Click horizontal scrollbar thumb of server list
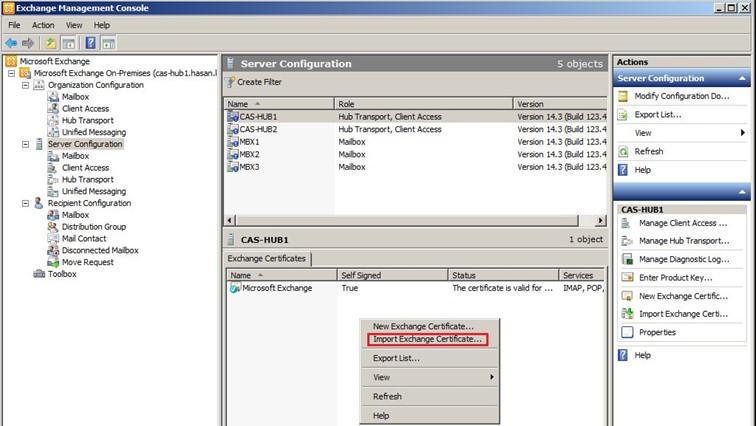This screenshot has width=756, height=426. (406, 220)
